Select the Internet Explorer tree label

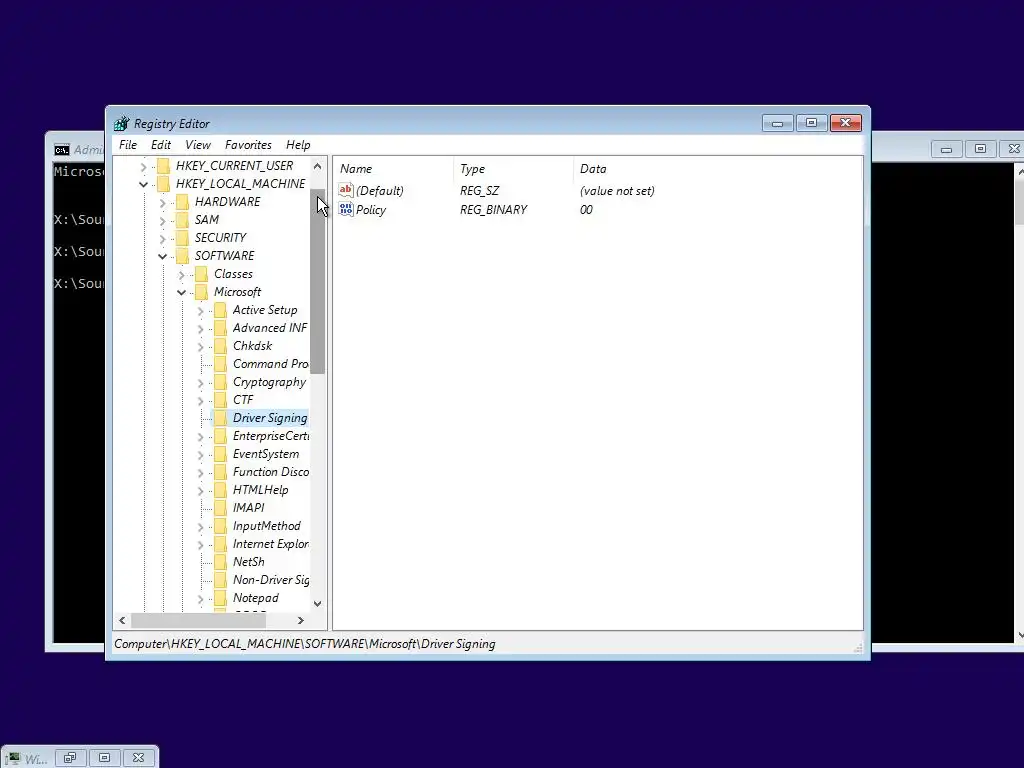point(270,544)
